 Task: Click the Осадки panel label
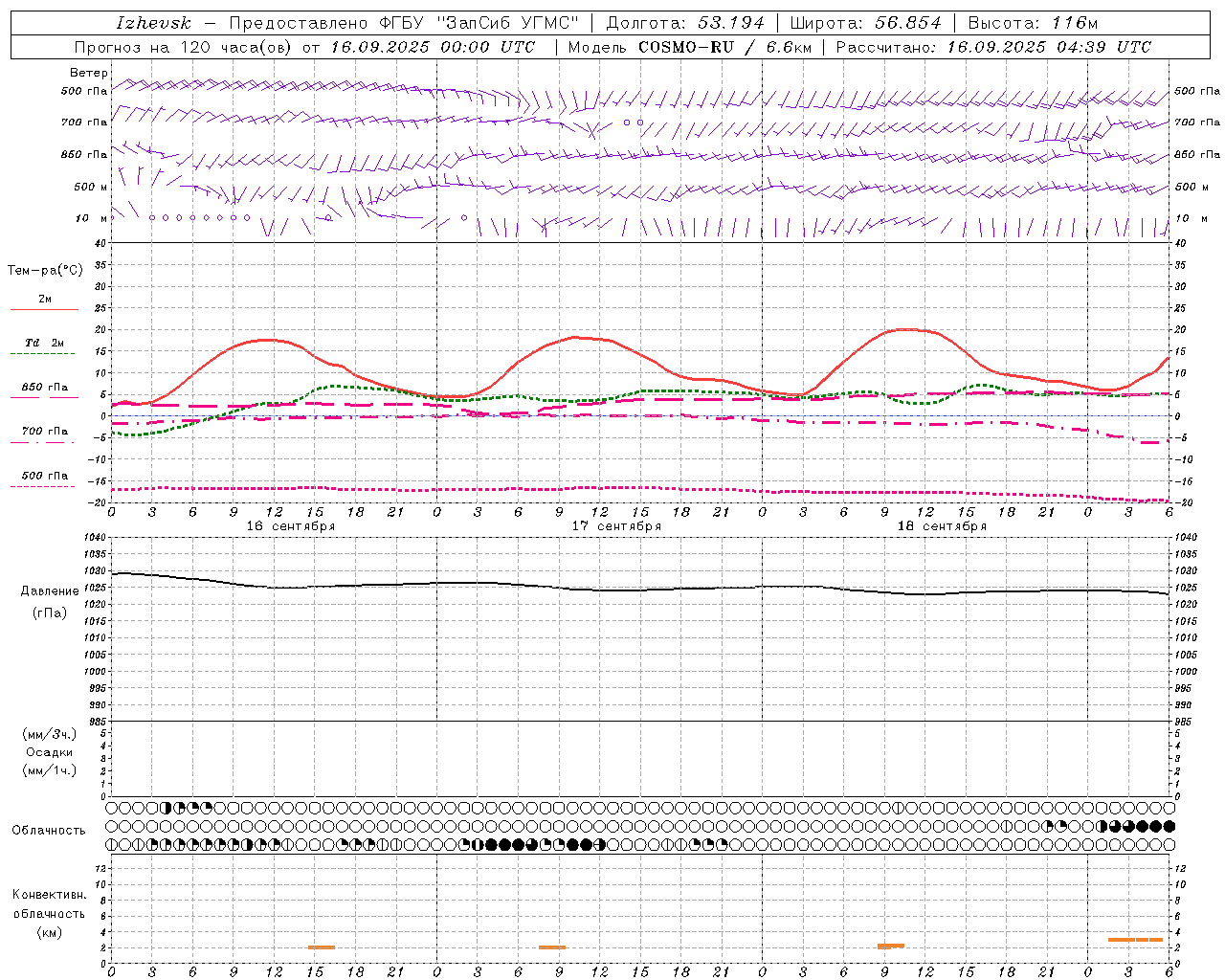coord(50,752)
